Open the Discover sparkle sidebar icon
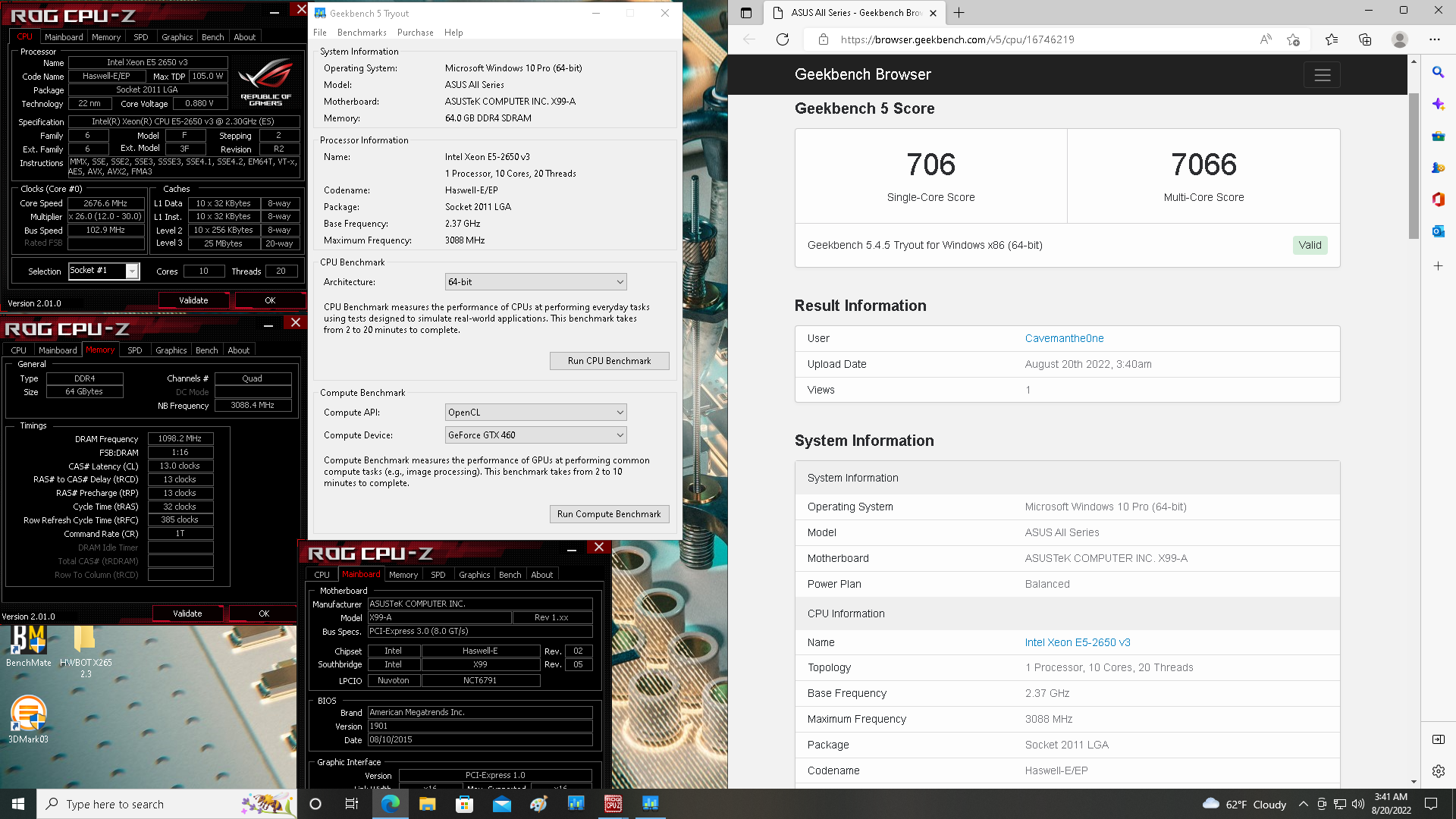Screen dimensions: 1456x819 point(1438,104)
